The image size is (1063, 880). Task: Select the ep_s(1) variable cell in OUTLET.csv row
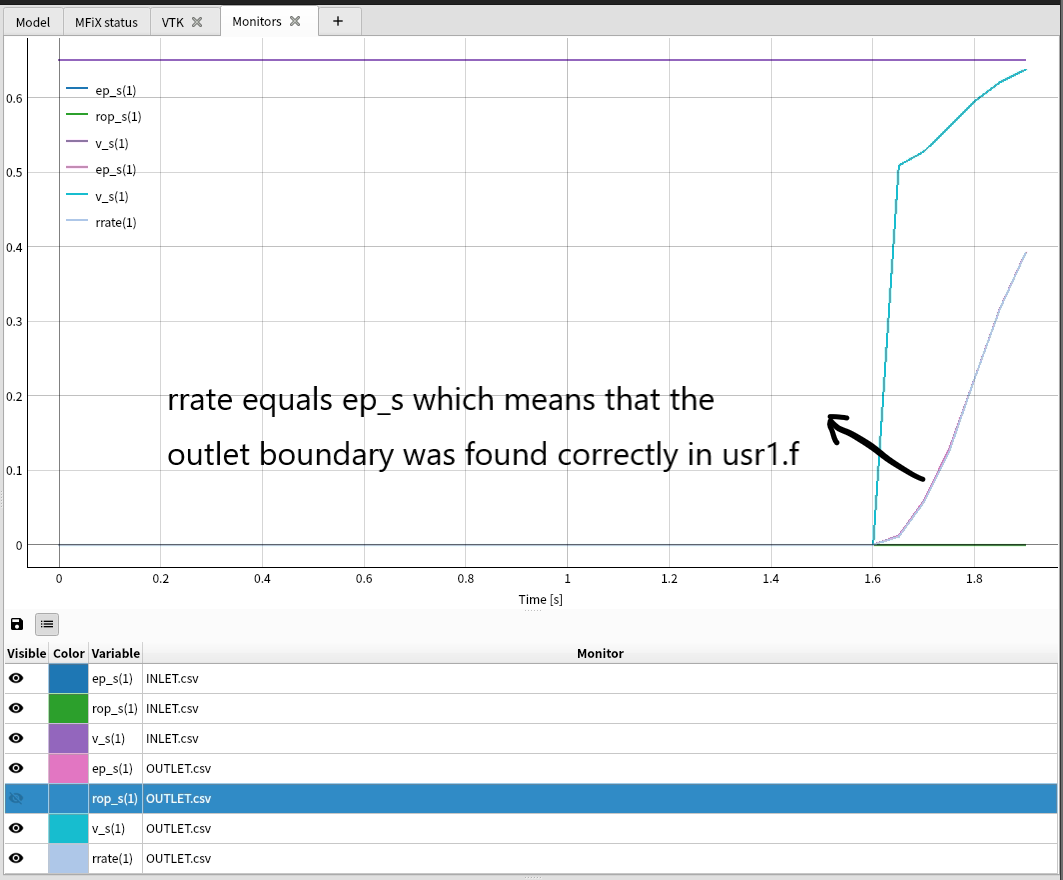point(113,768)
